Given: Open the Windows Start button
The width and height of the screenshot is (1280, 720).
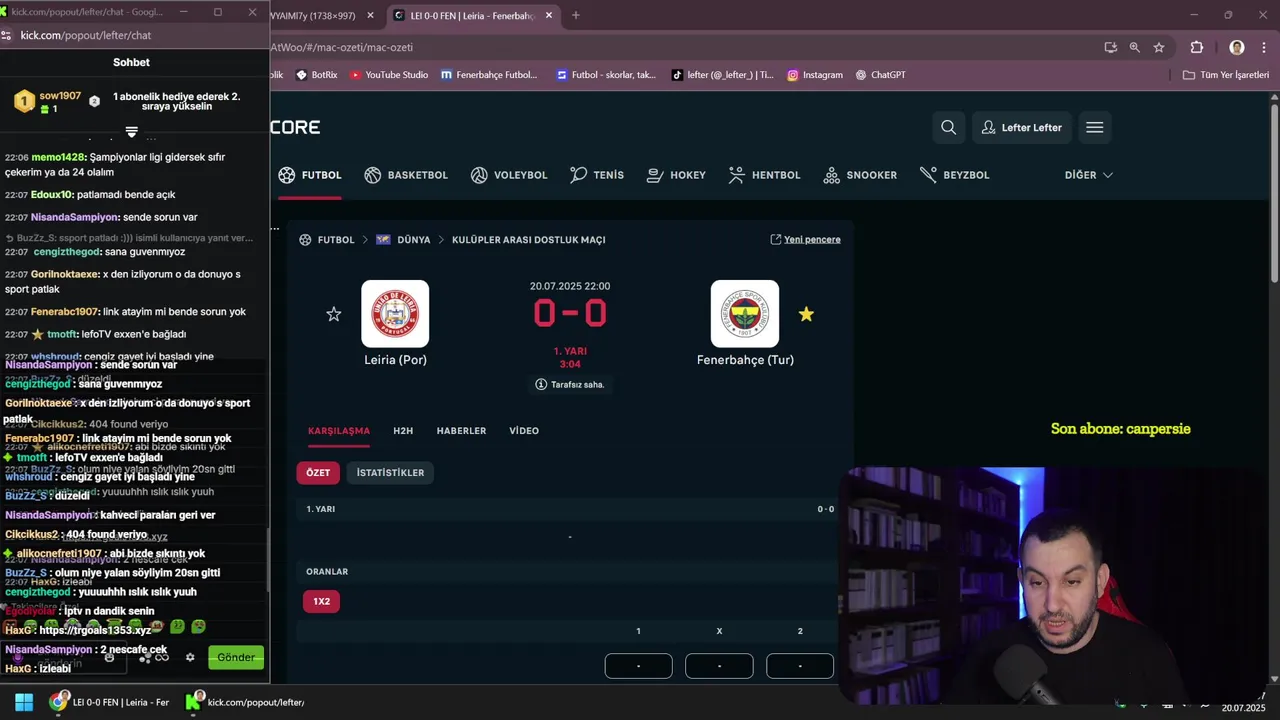Looking at the screenshot, I should click(x=23, y=702).
